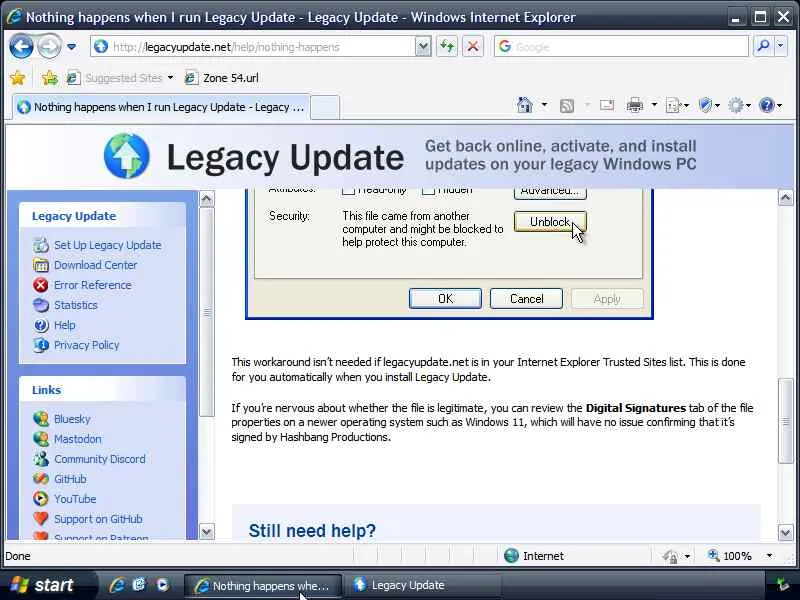Click the main page scrollbar thumb
The image size is (800, 600).
click(x=786, y=421)
